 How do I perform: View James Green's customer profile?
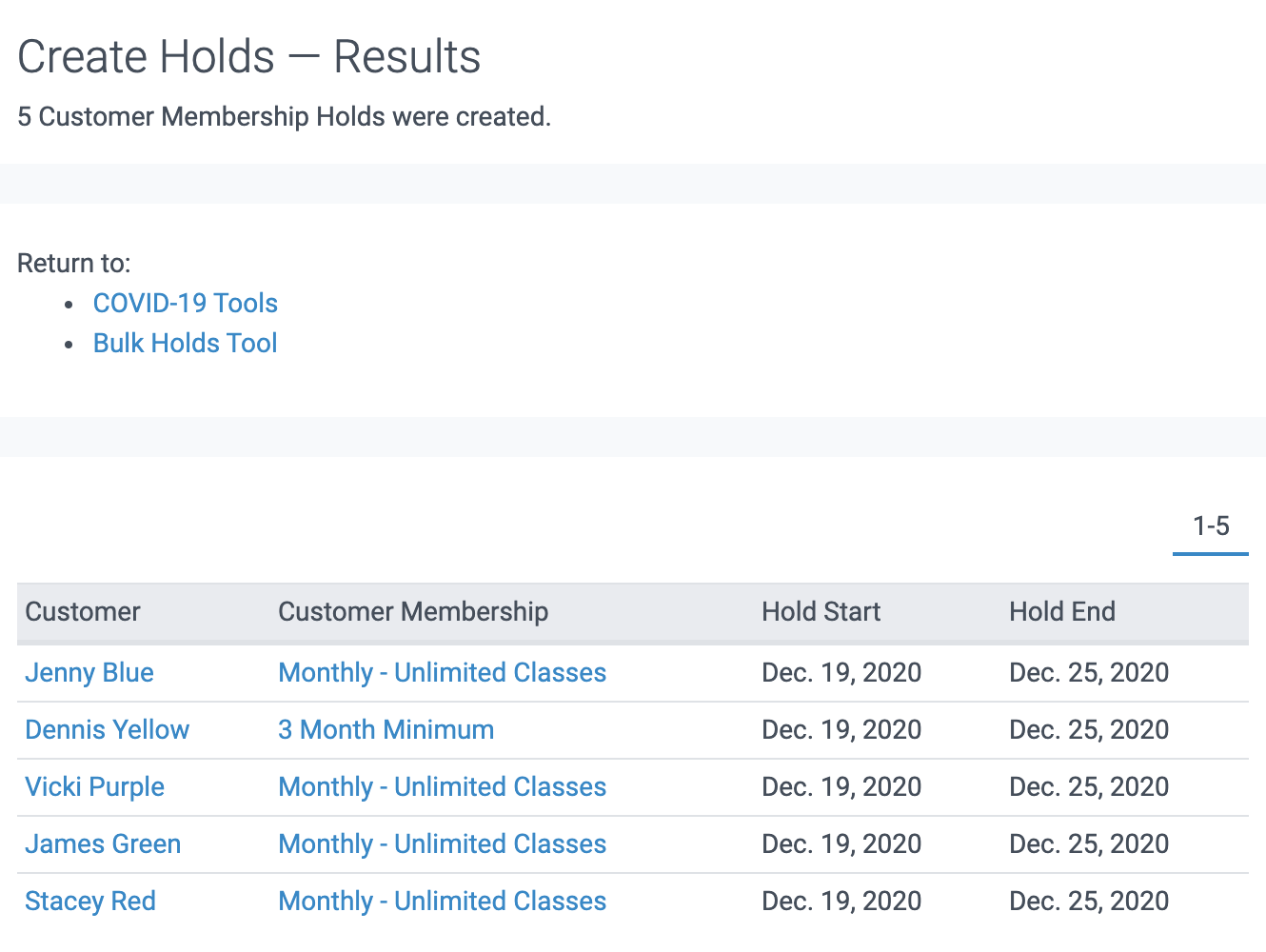(102, 844)
